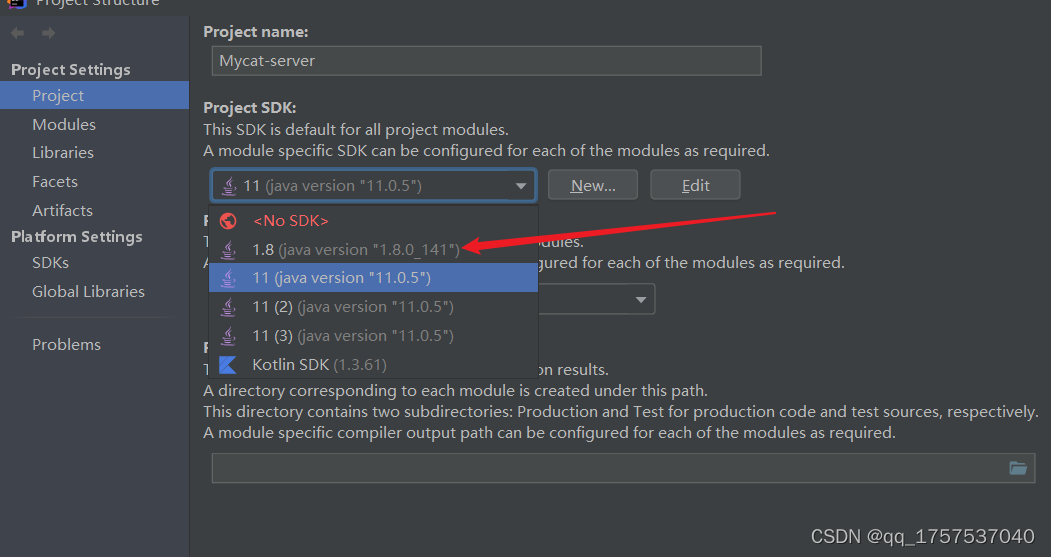Screen dimensions: 1051x557
Task: Click the Project name field Mycat-server
Action: tap(487, 61)
